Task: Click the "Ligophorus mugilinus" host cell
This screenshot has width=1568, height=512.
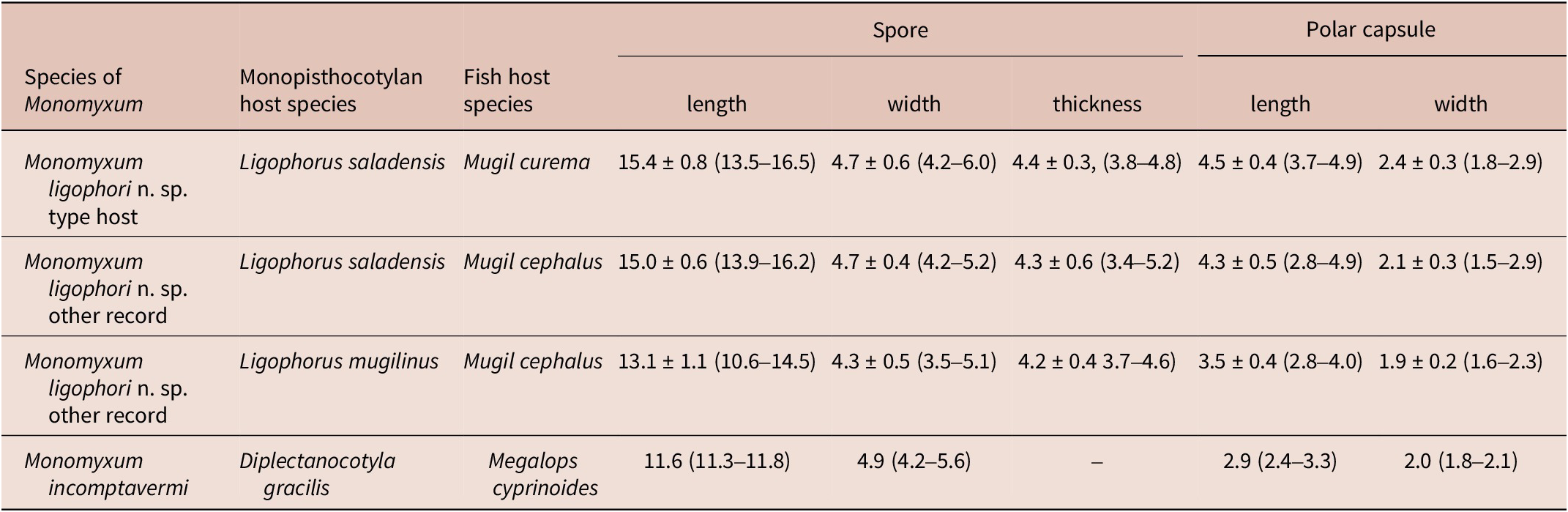Action: [x=339, y=361]
